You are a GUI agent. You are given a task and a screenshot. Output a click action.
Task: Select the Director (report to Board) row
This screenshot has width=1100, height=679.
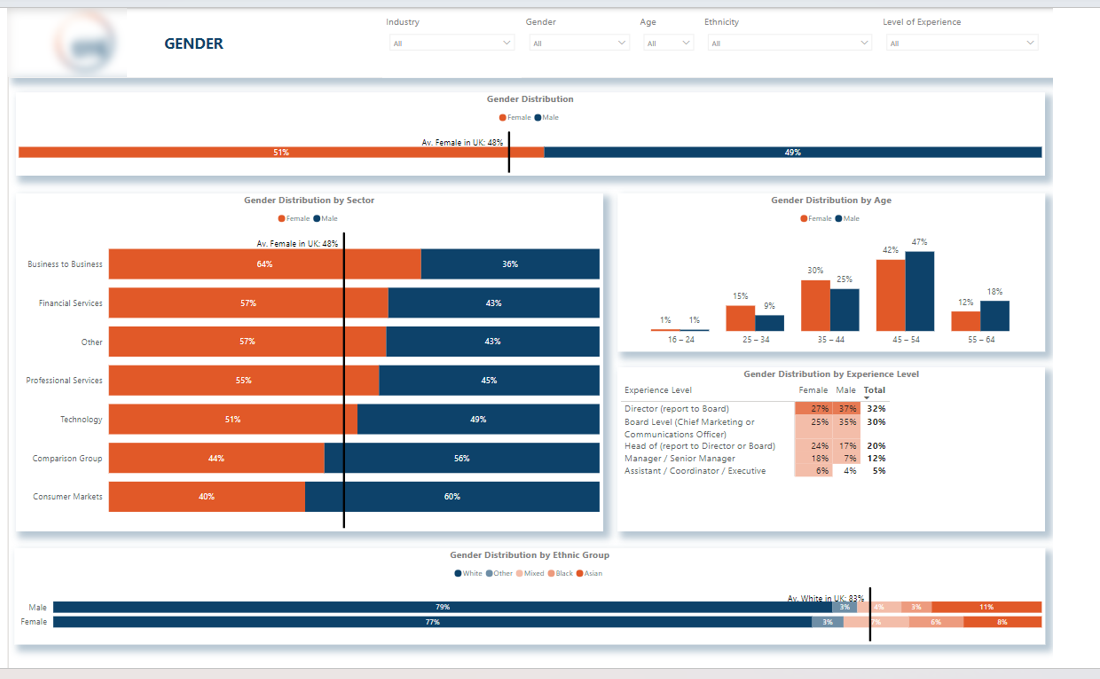677,408
